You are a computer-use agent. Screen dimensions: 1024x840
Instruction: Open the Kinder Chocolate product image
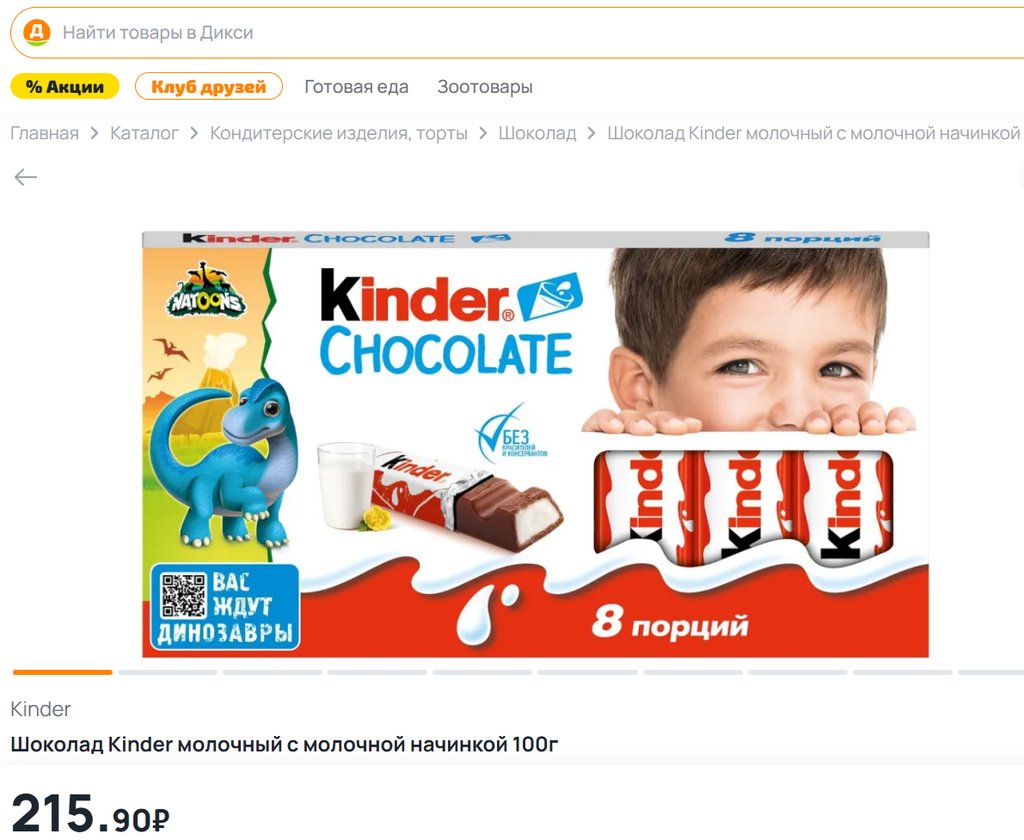pos(536,444)
